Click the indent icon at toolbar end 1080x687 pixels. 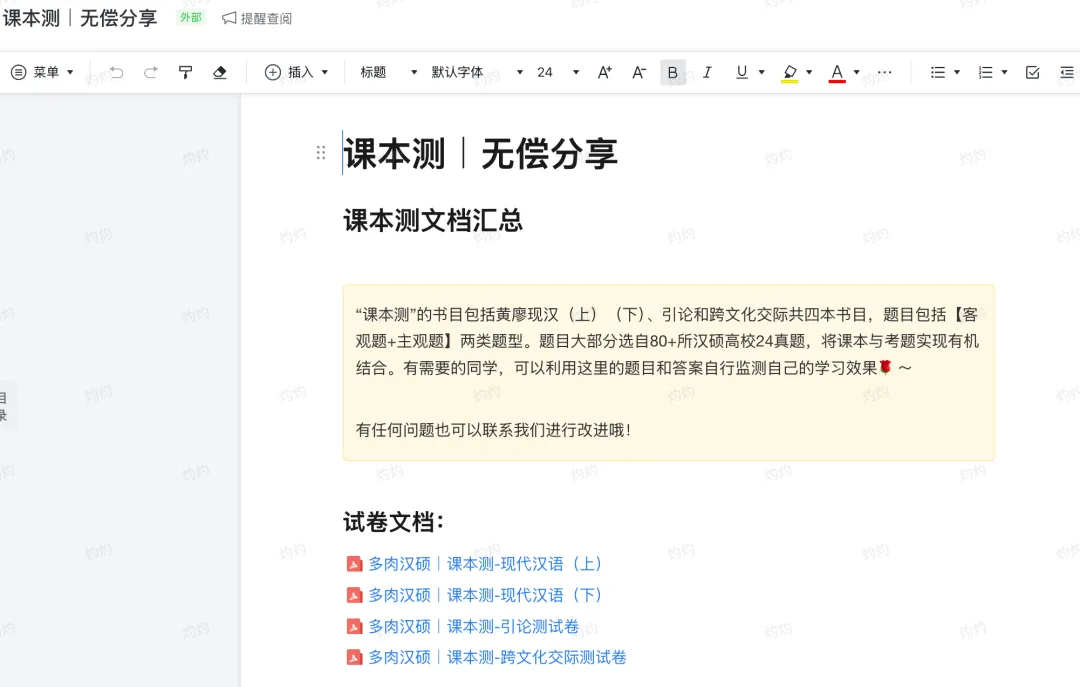click(x=1067, y=72)
